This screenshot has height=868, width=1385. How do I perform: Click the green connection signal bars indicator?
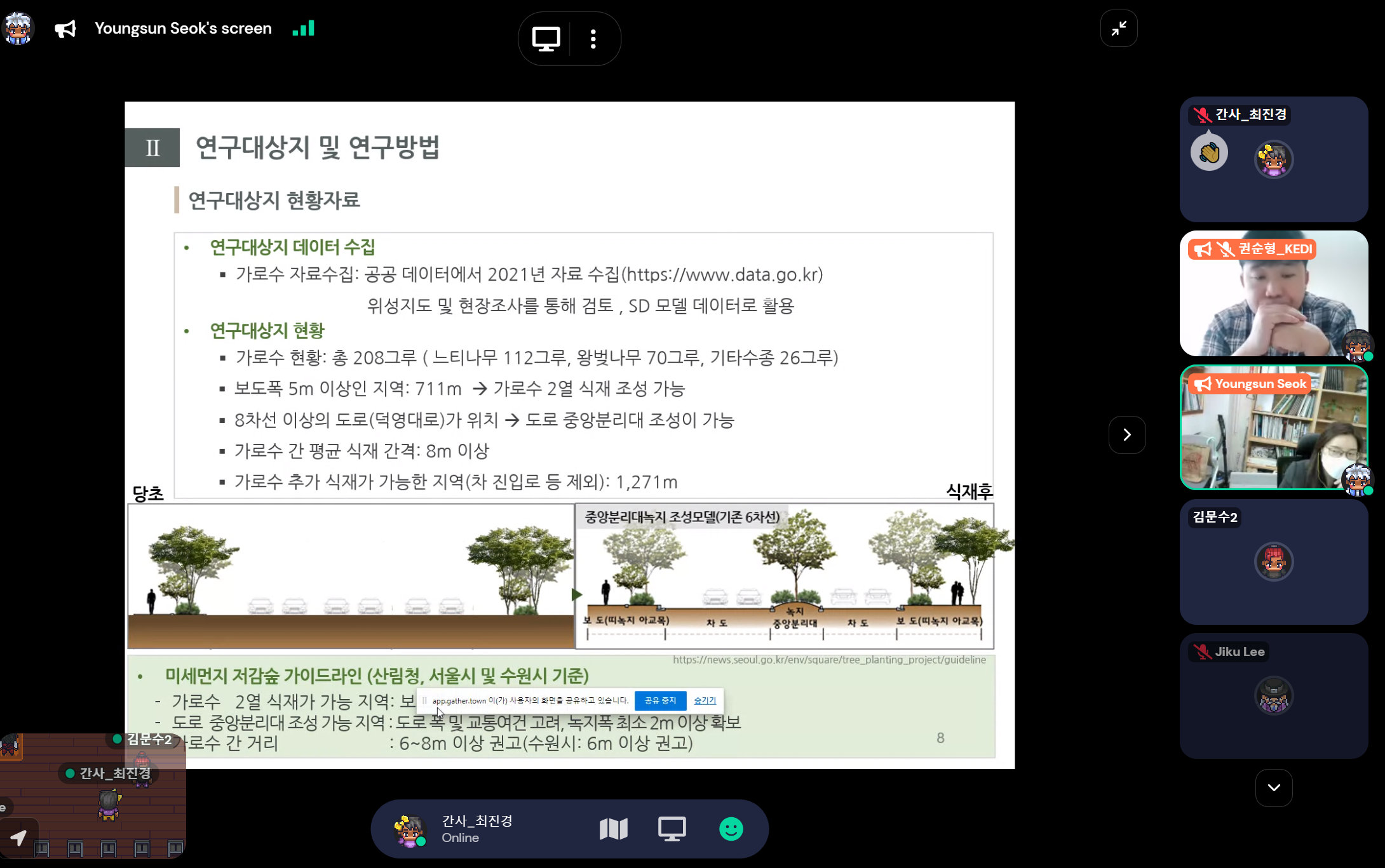pos(304,29)
